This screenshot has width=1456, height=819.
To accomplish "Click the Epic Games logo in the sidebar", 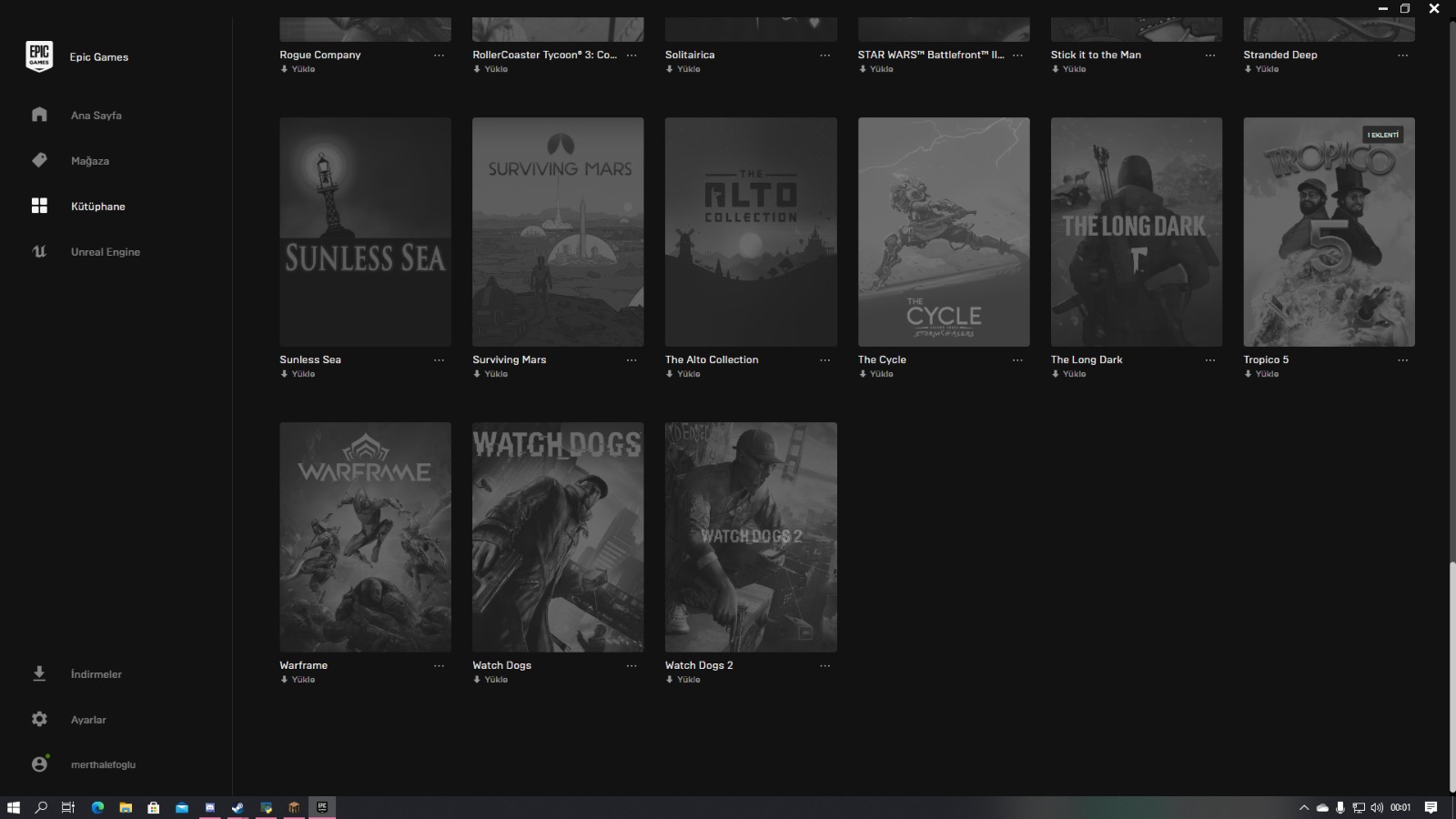I will [x=39, y=56].
